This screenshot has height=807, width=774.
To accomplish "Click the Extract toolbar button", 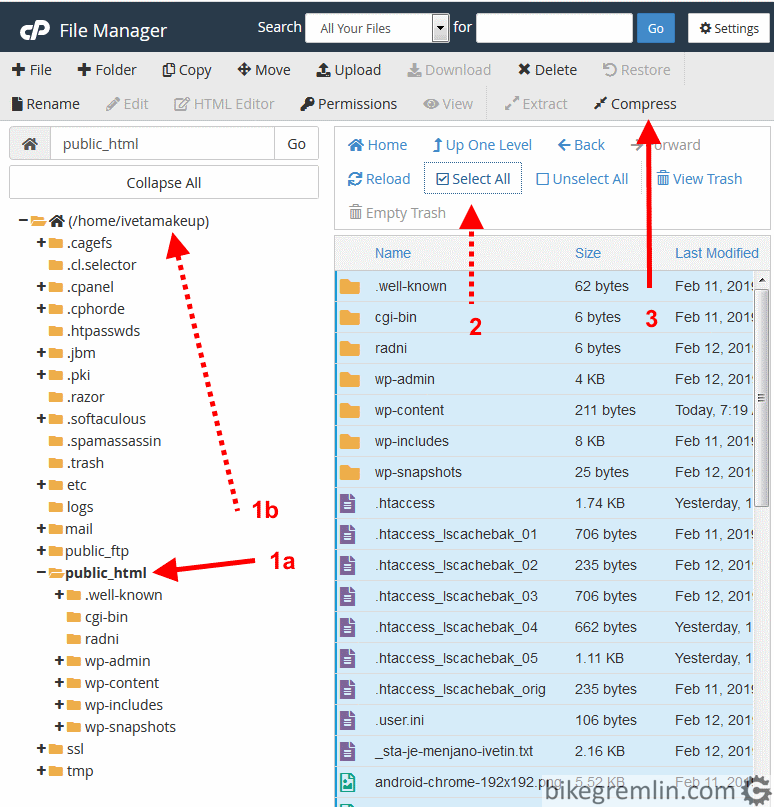I will pos(536,104).
